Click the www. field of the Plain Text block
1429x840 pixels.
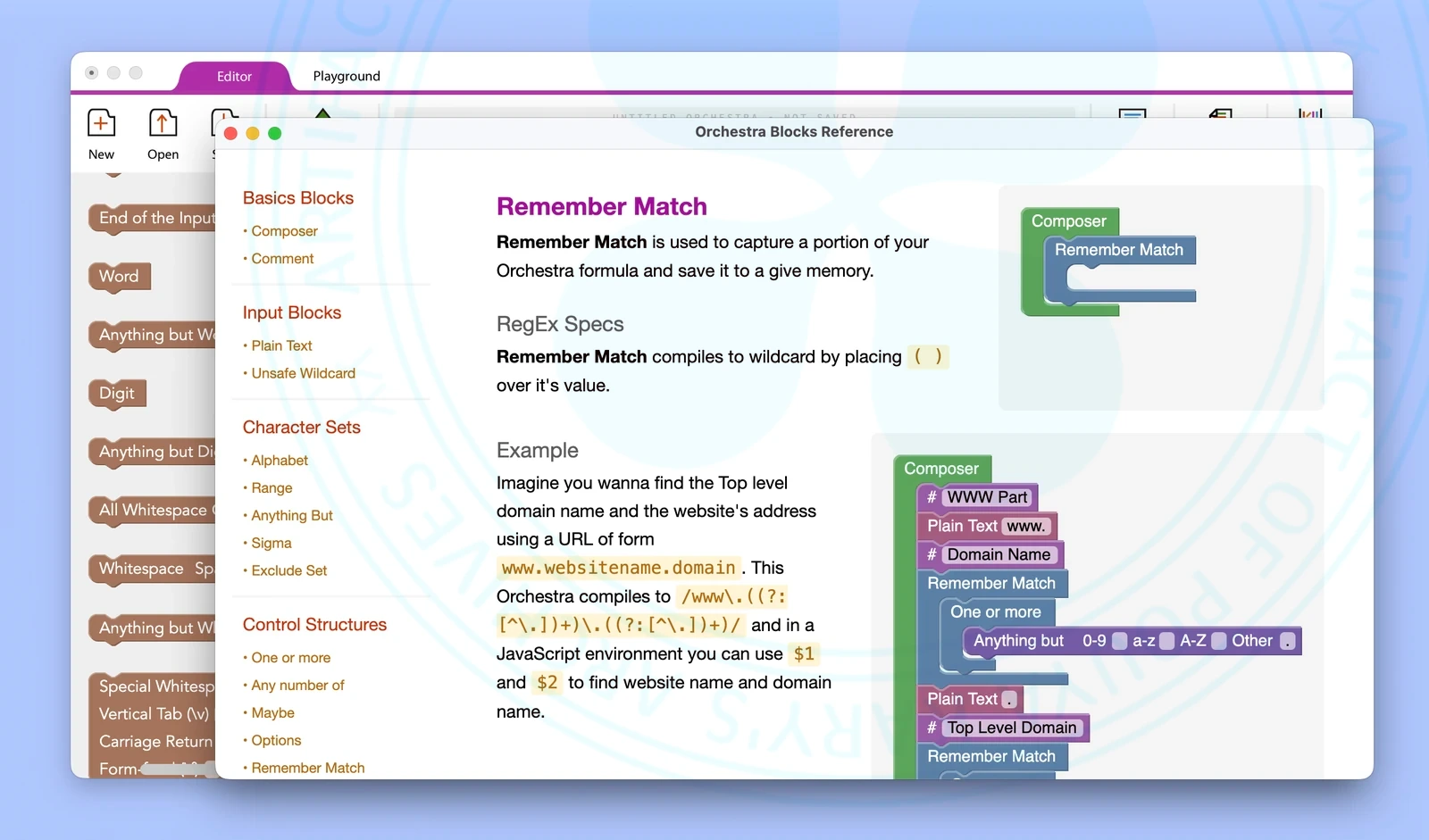[1026, 527]
